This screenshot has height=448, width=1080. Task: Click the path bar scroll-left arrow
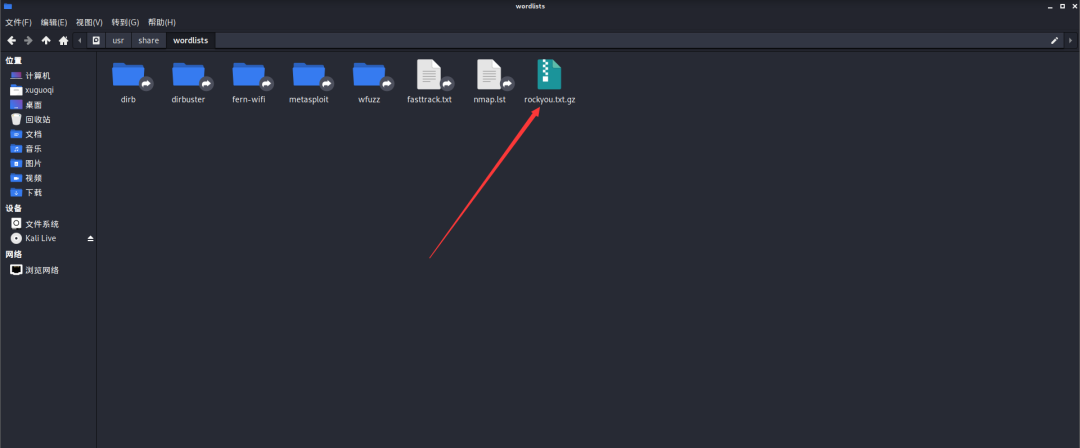(80, 41)
